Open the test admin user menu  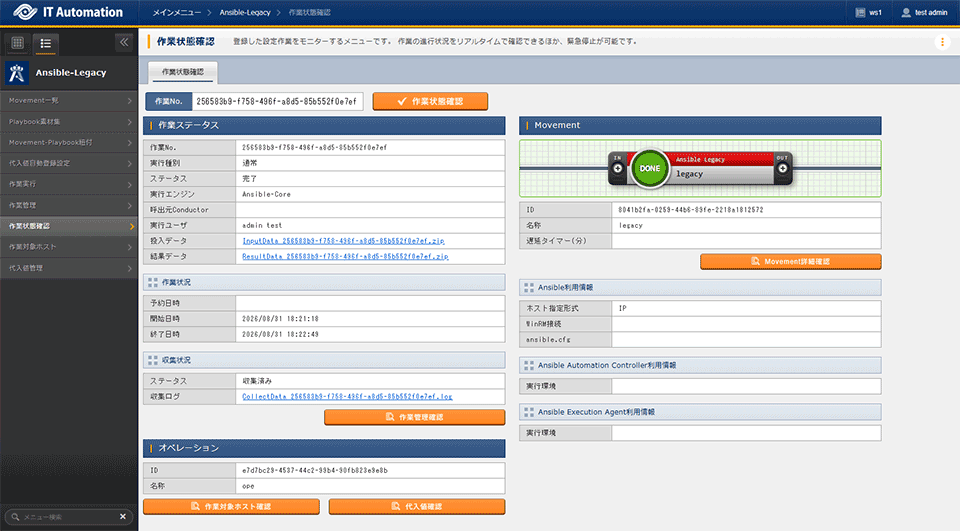(924, 12)
